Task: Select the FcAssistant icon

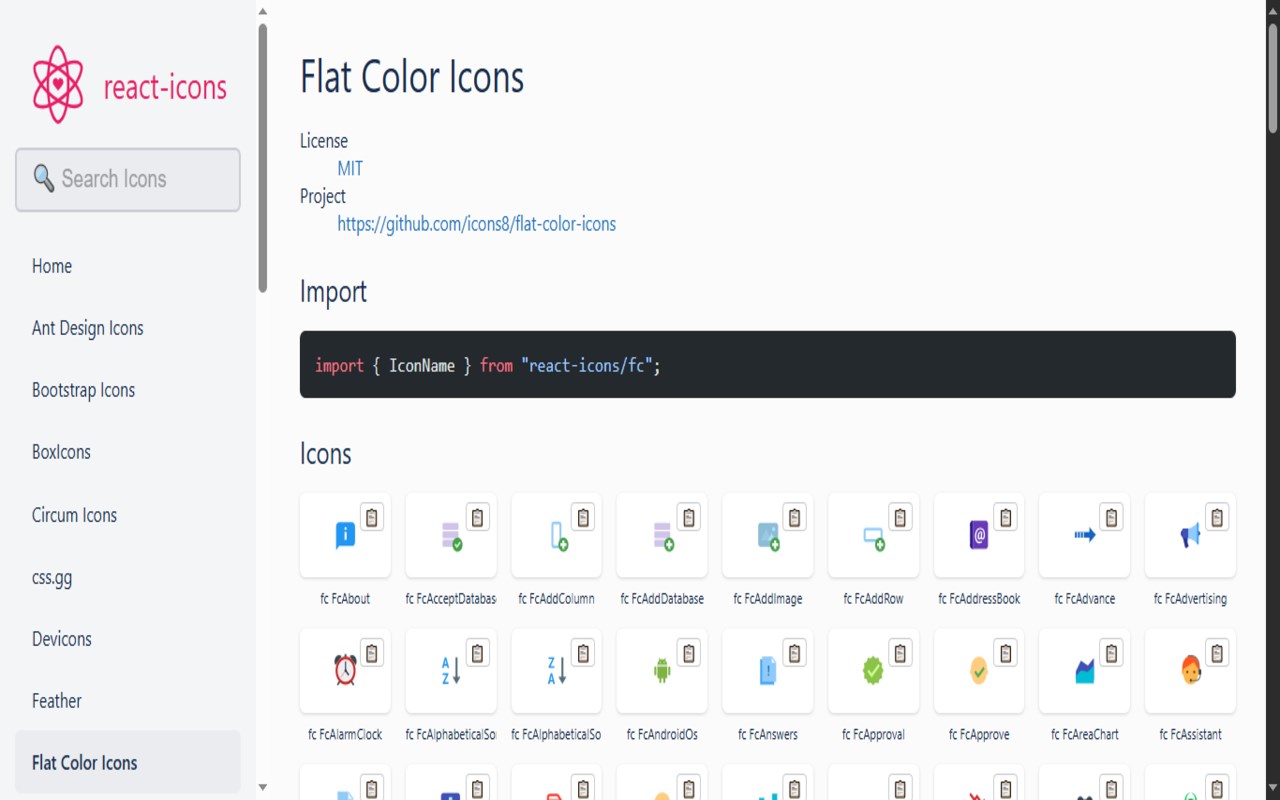Action: 1190,670
